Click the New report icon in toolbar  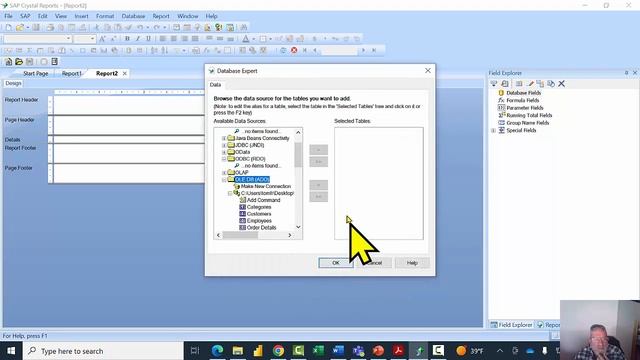[9, 27]
